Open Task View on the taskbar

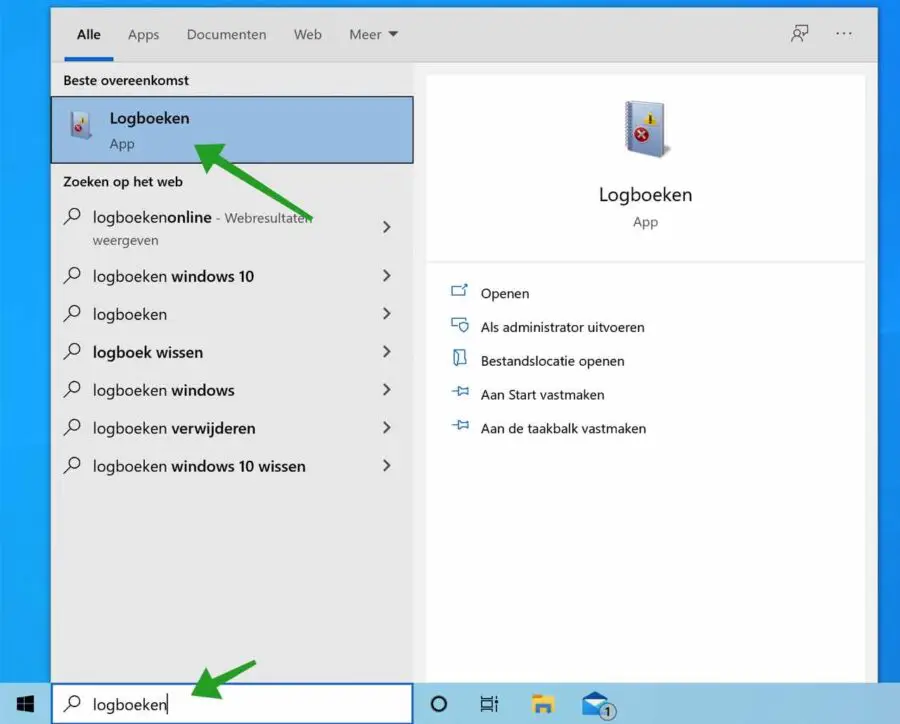coord(489,704)
